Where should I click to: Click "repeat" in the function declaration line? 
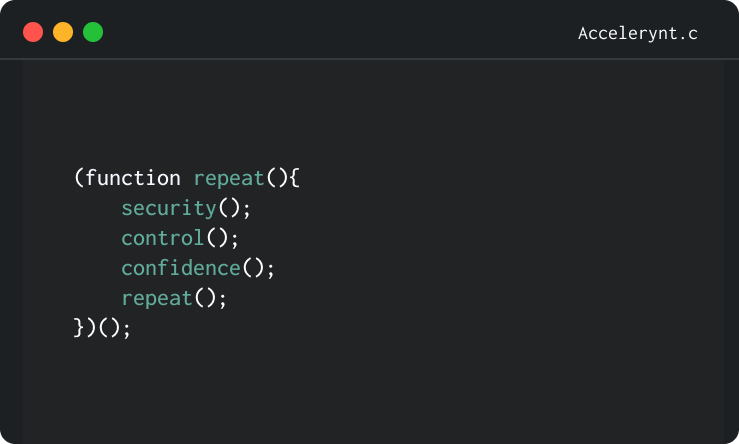pos(229,178)
